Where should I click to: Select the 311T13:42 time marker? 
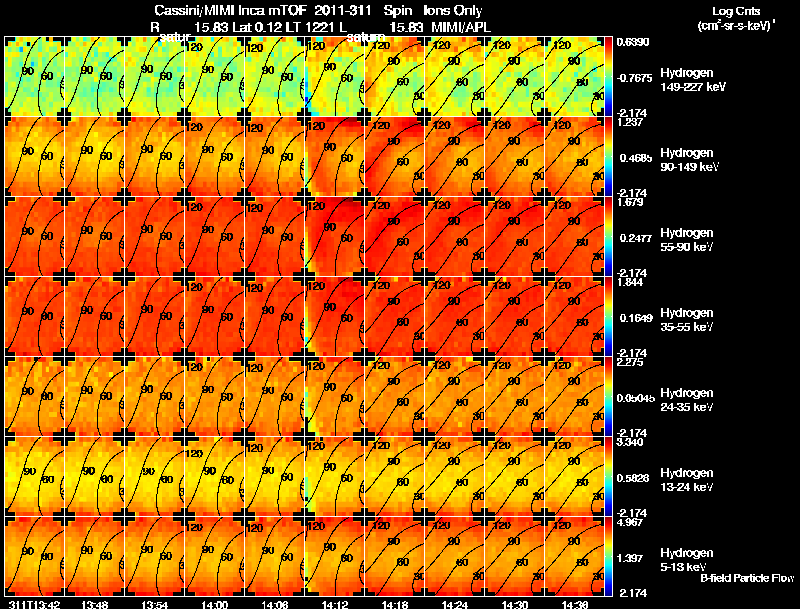tap(34, 604)
